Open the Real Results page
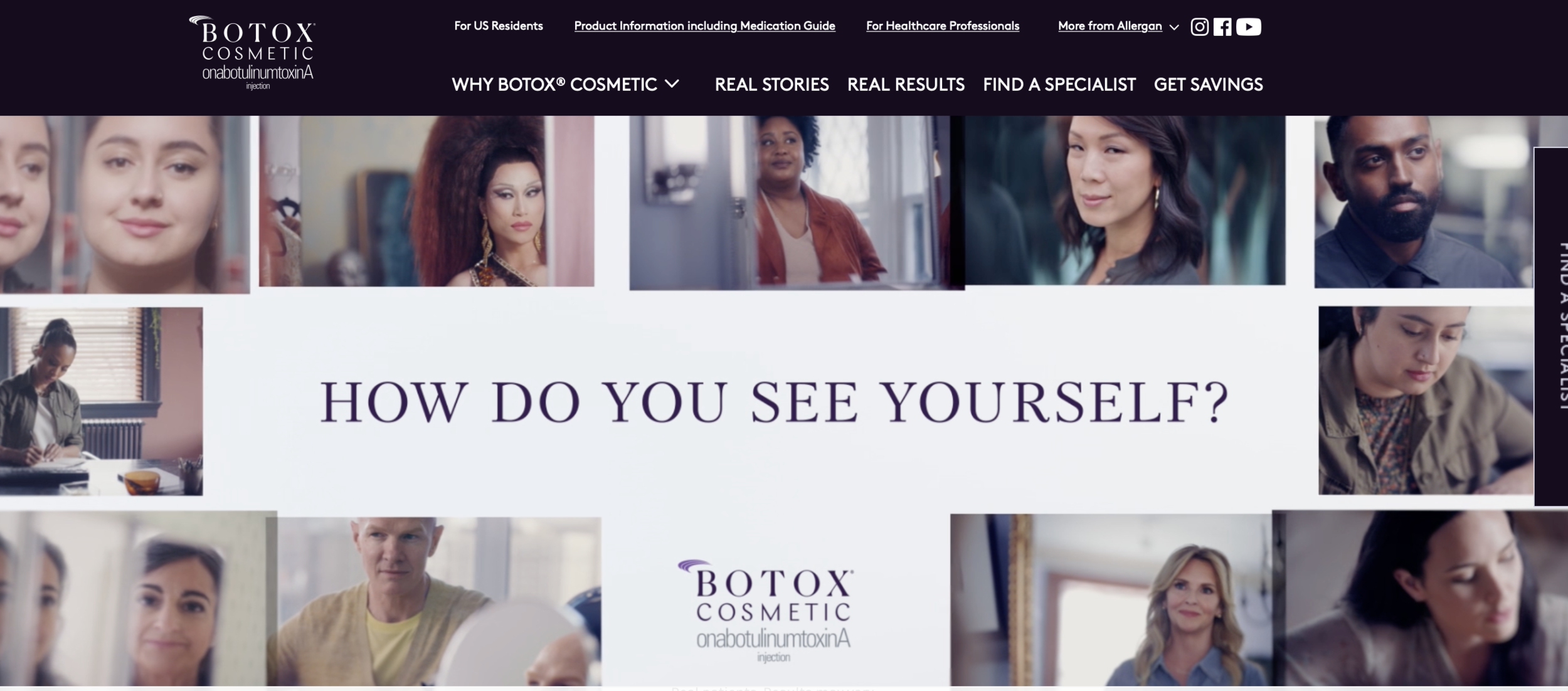 click(906, 85)
